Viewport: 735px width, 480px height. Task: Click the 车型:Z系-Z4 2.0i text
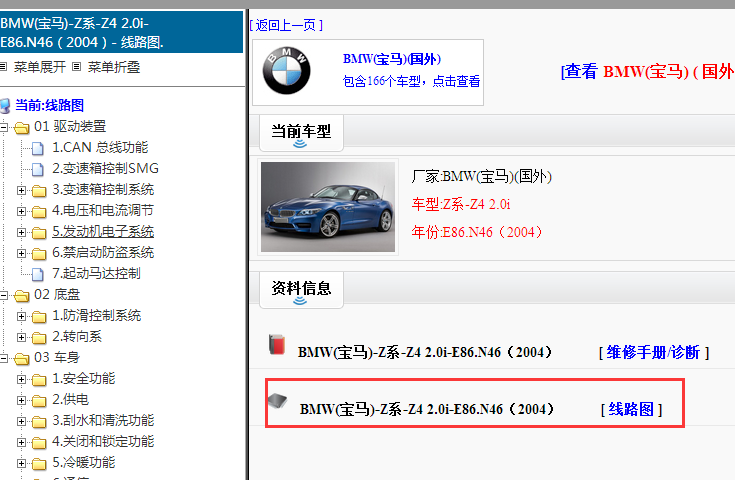461,204
